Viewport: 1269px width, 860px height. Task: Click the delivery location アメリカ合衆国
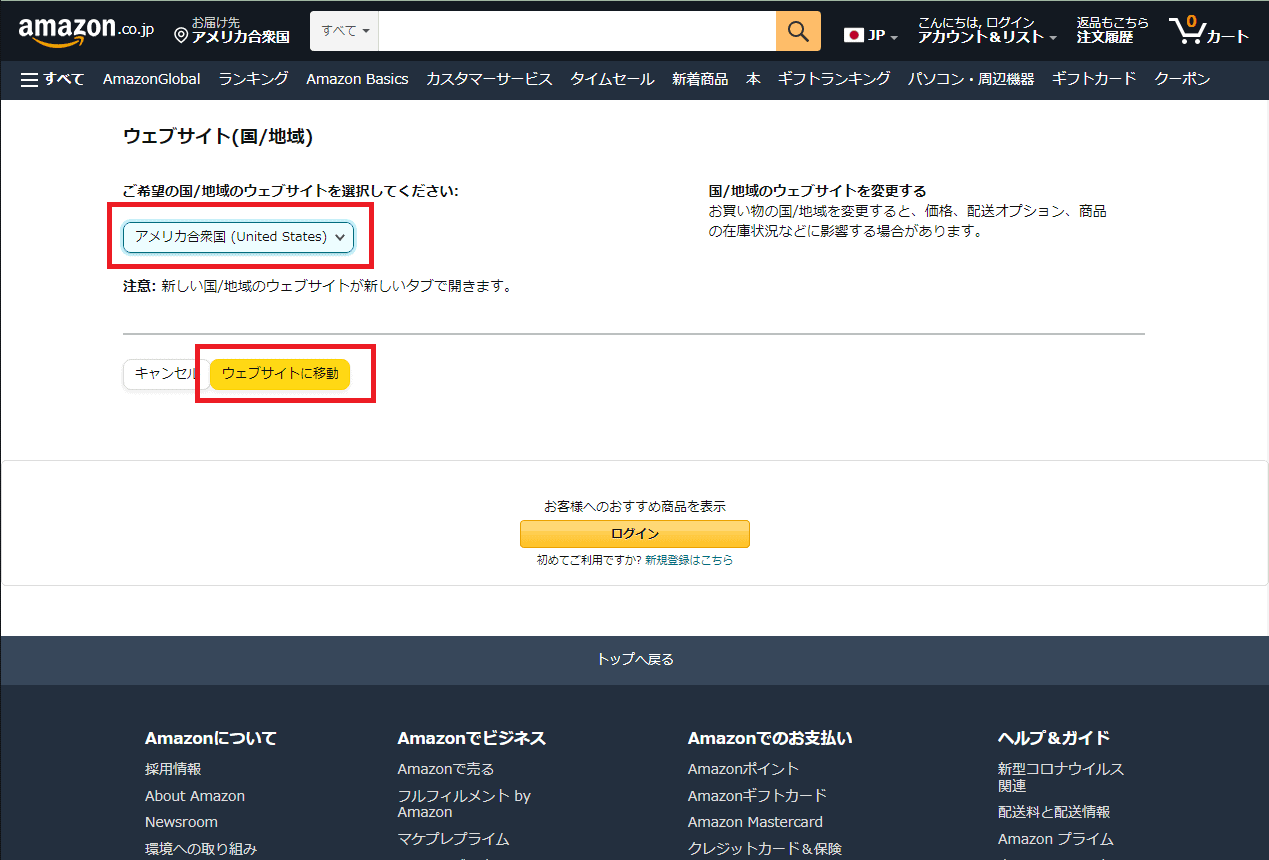coord(231,31)
